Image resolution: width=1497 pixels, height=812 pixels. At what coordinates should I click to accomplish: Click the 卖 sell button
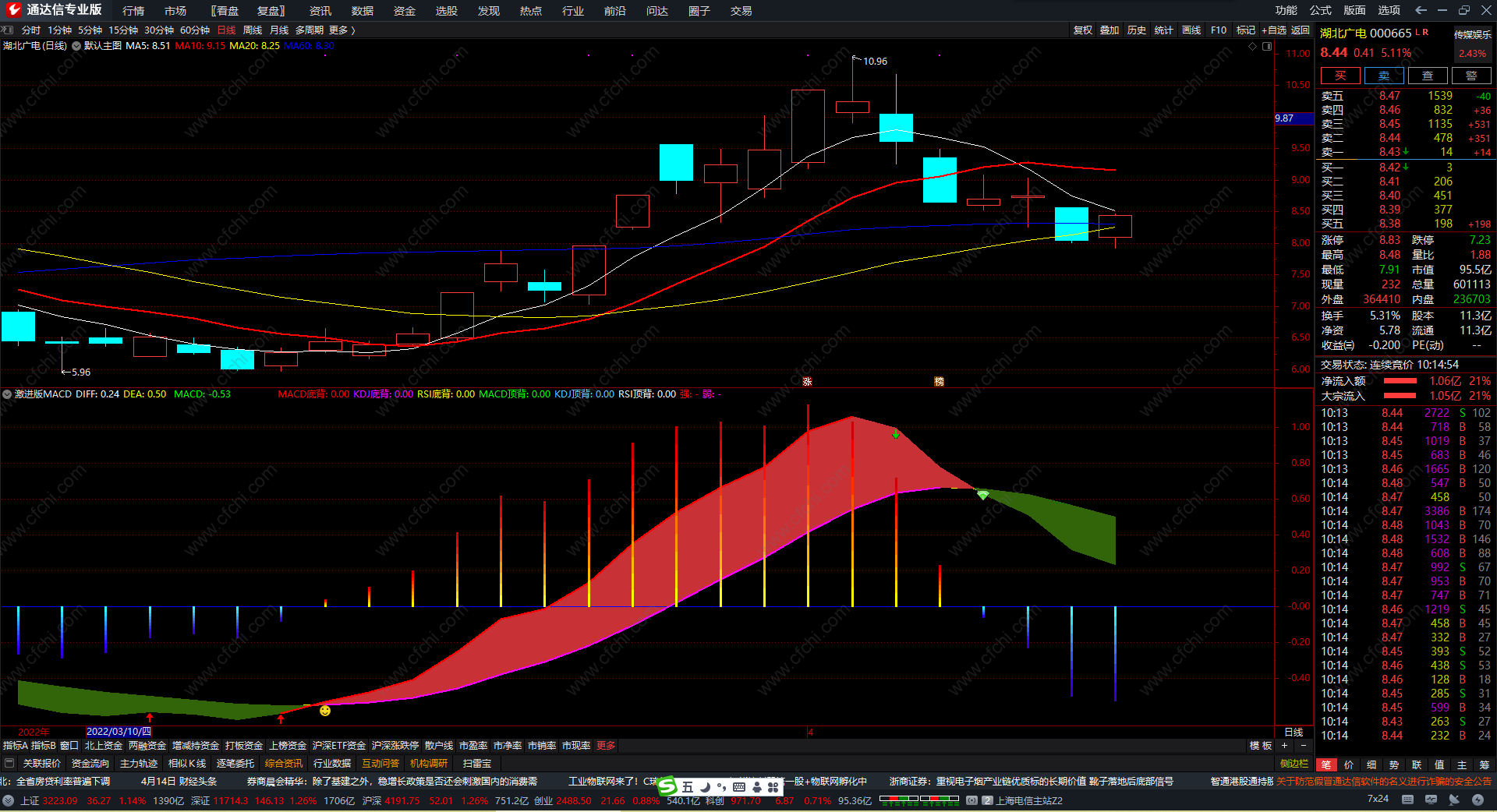[x=1384, y=76]
